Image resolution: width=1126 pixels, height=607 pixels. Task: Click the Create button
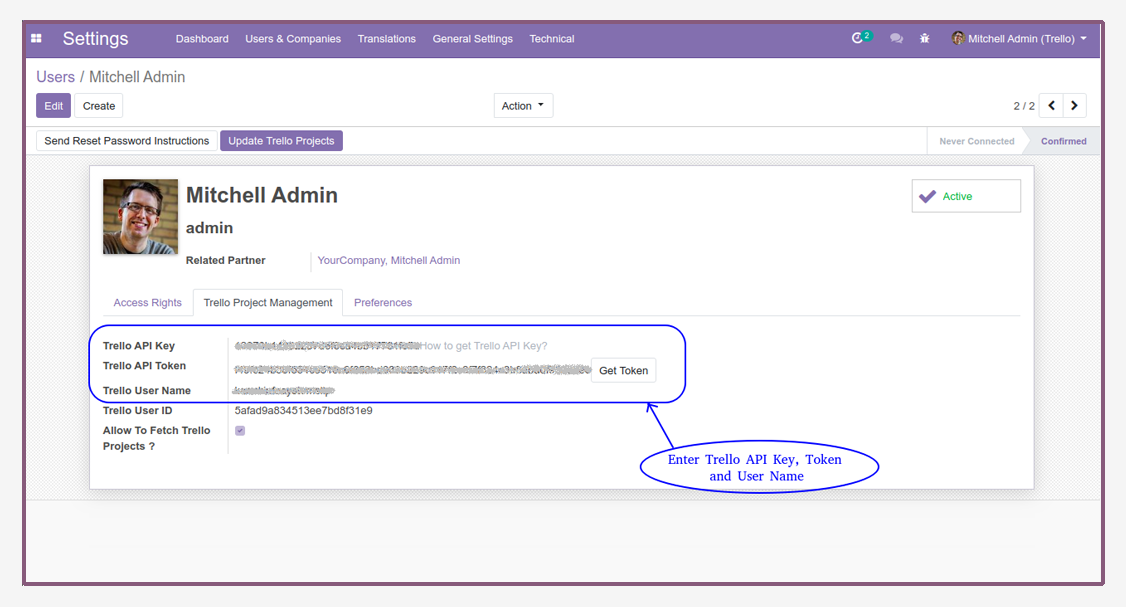[98, 106]
